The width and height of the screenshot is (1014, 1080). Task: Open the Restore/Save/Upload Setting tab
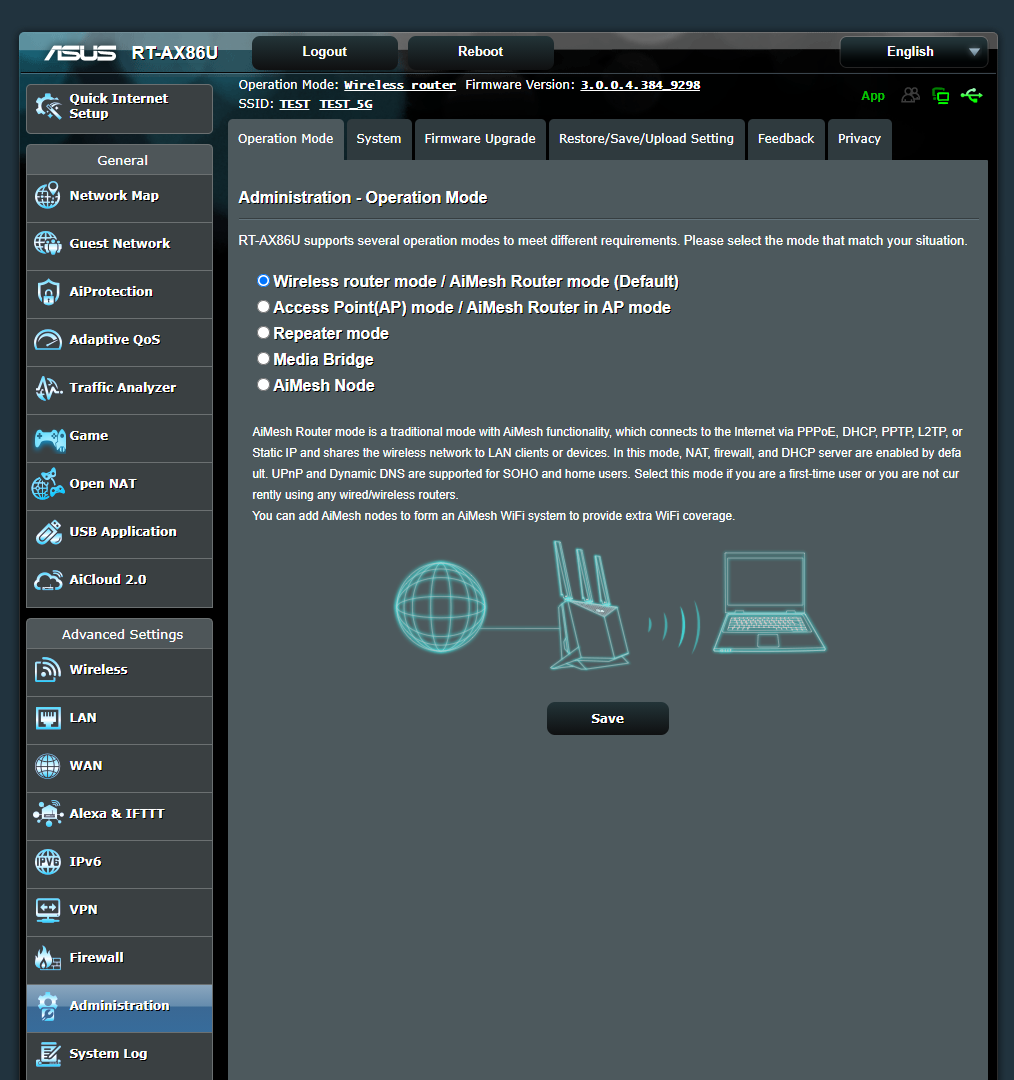[x=646, y=139]
